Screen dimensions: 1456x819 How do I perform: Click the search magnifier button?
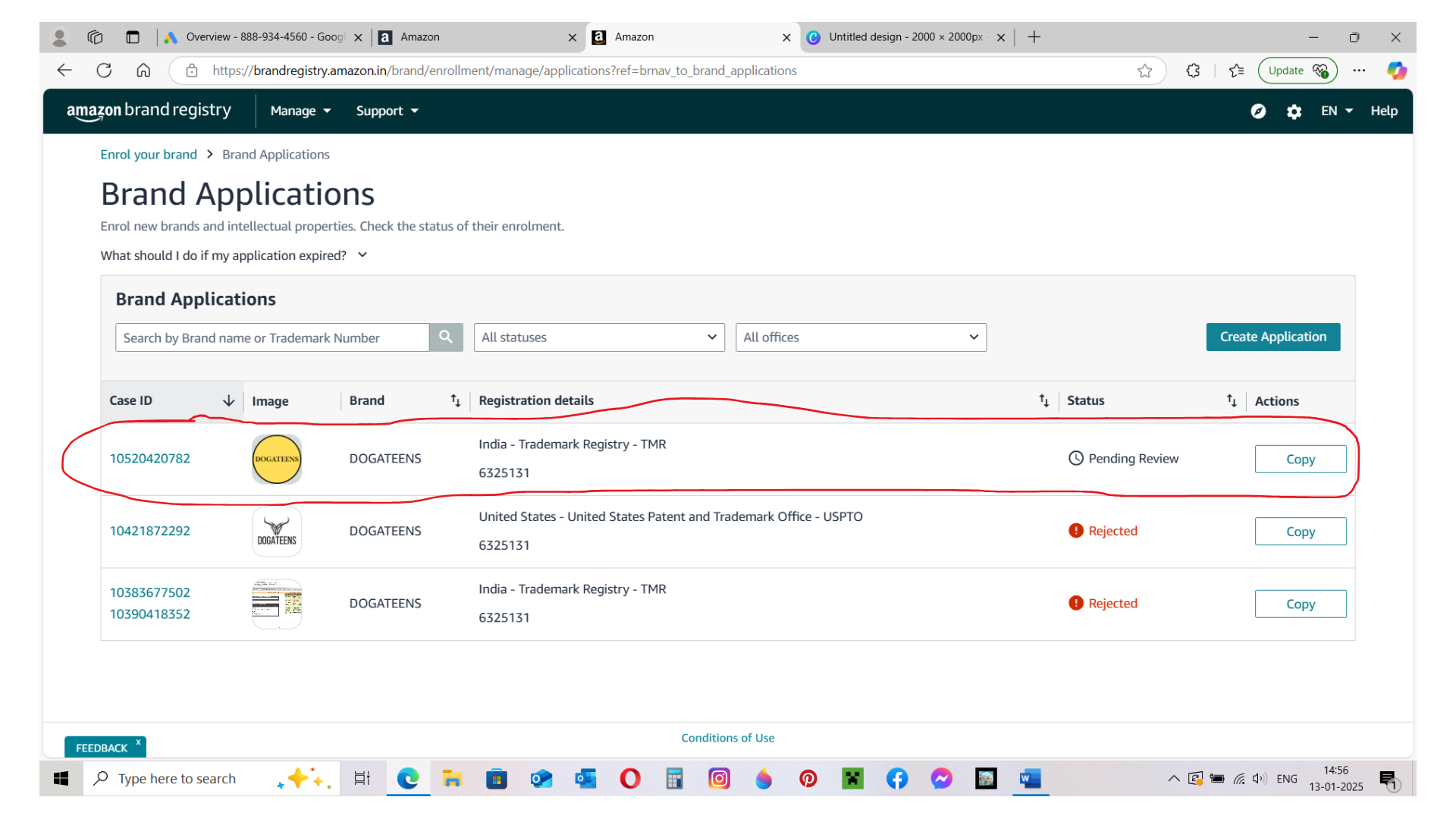[x=446, y=337]
